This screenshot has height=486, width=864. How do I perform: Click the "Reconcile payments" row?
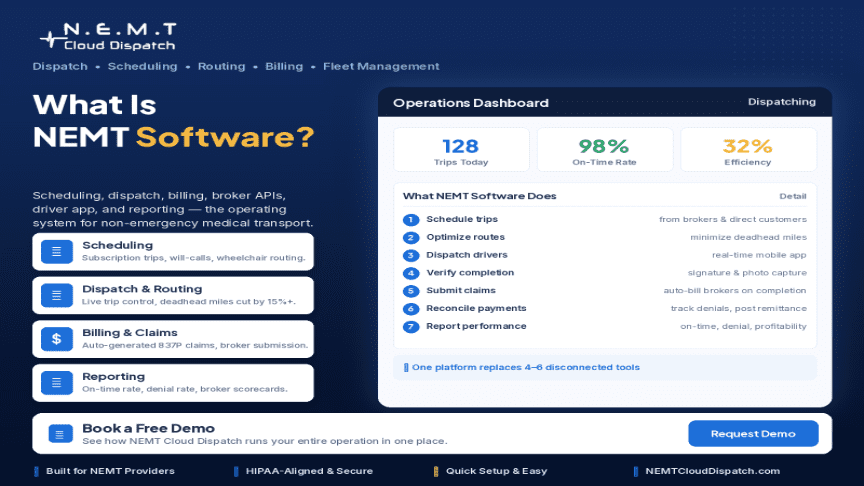tap(604, 309)
